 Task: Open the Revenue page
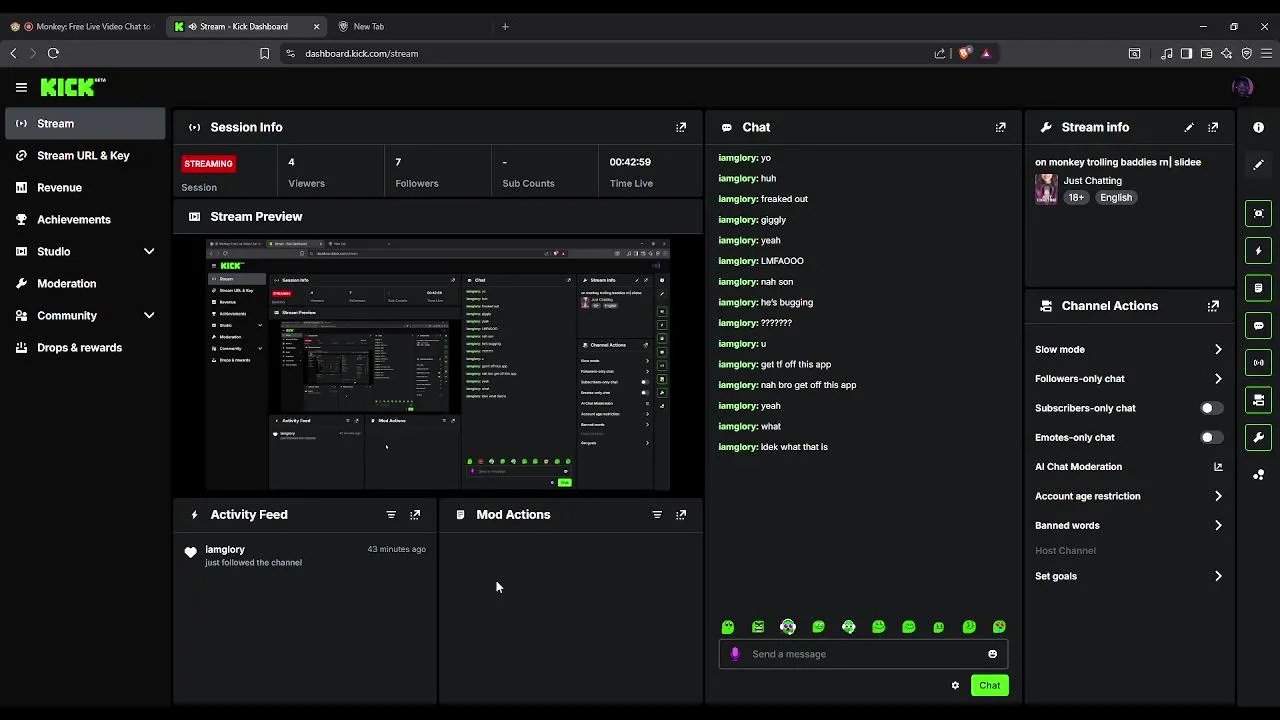coord(85,187)
